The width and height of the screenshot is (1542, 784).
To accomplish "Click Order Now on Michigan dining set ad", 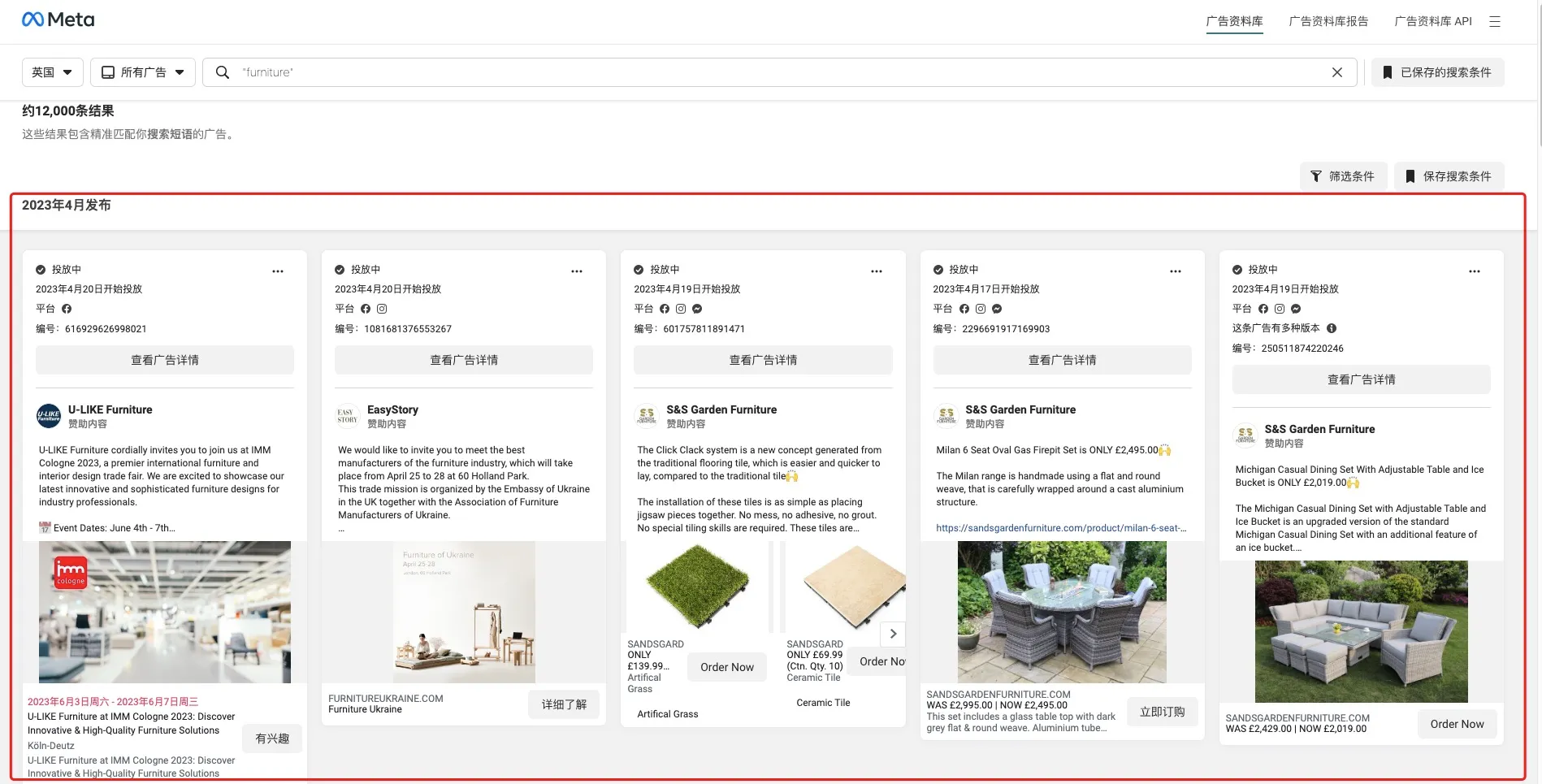I will pyautogui.click(x=1457, y=724).
